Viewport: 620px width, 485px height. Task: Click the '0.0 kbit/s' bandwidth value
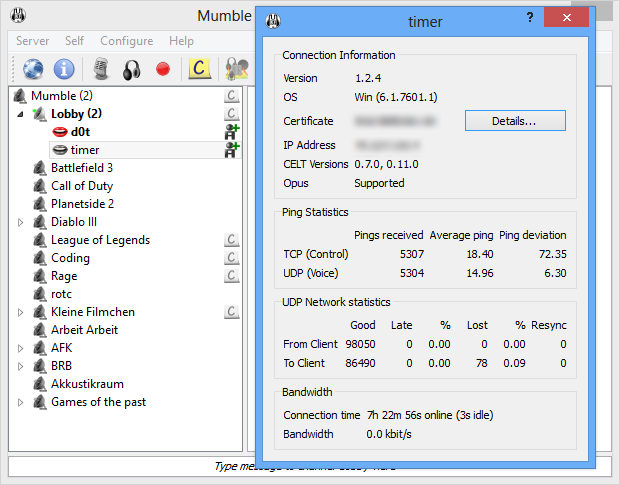pos(389,434)
